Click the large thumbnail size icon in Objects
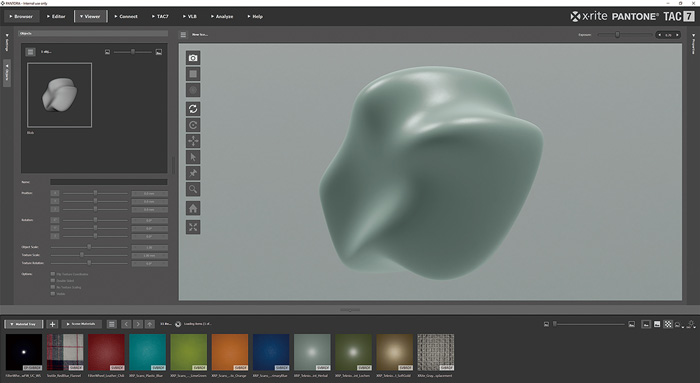The height and width of the screenshot is (383, 700). point(159,52)
